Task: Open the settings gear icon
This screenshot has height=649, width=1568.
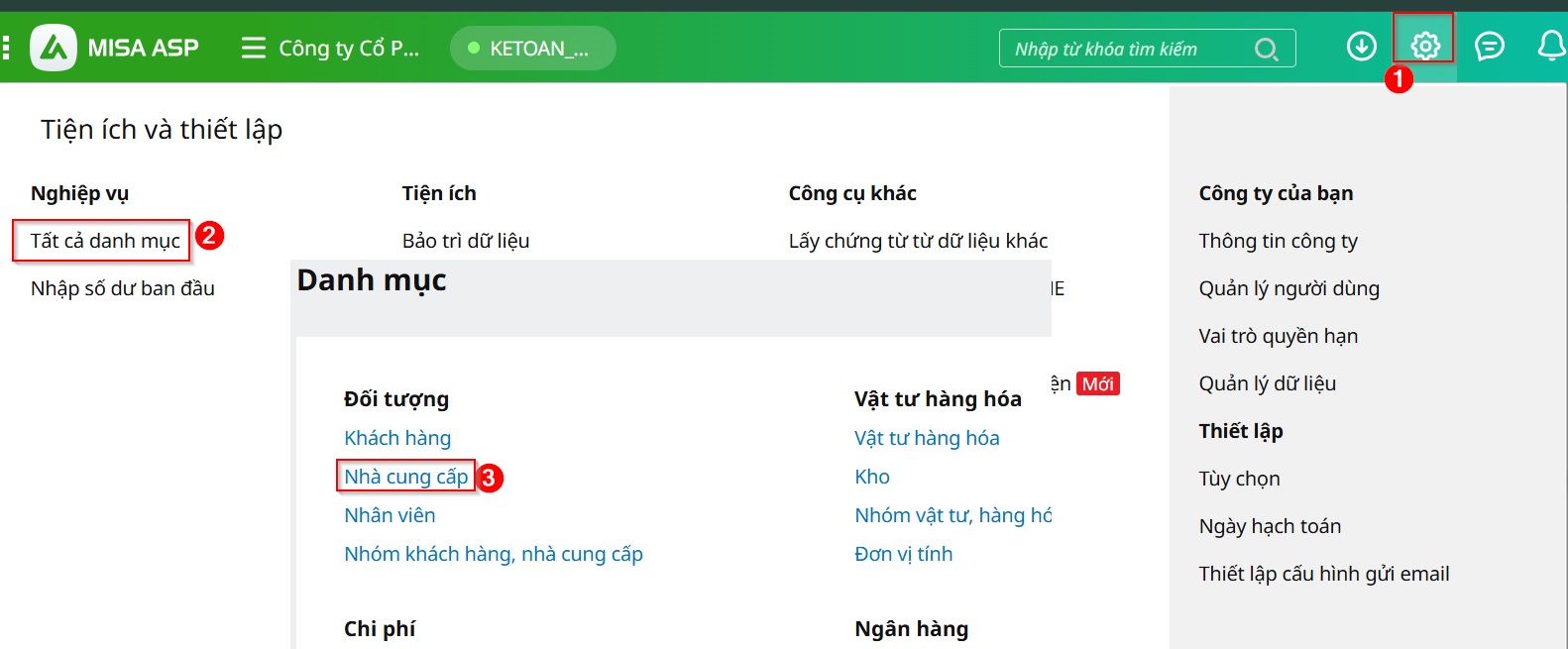Action: coord(1424,46)
